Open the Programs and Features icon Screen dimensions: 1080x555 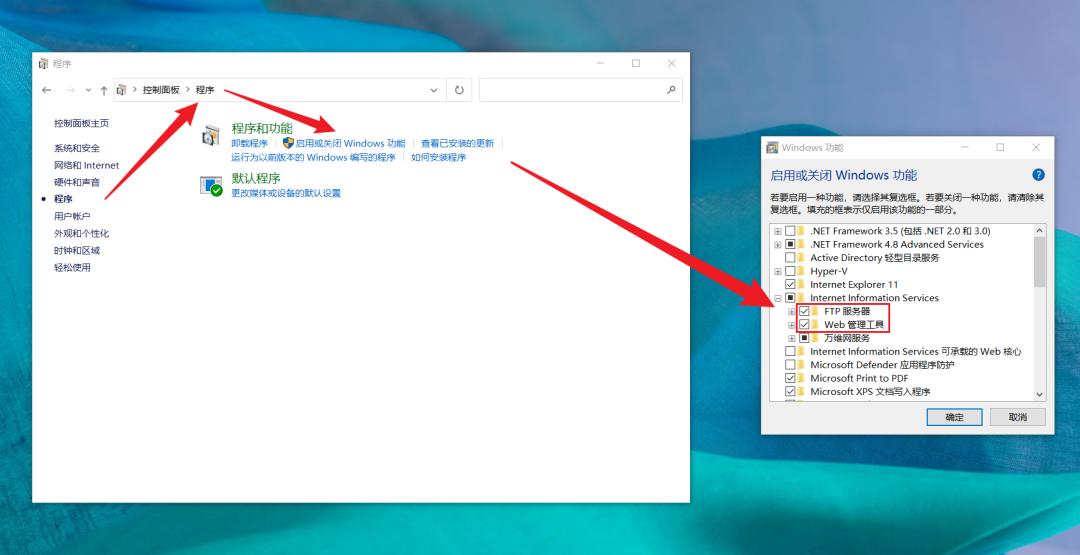211,136
